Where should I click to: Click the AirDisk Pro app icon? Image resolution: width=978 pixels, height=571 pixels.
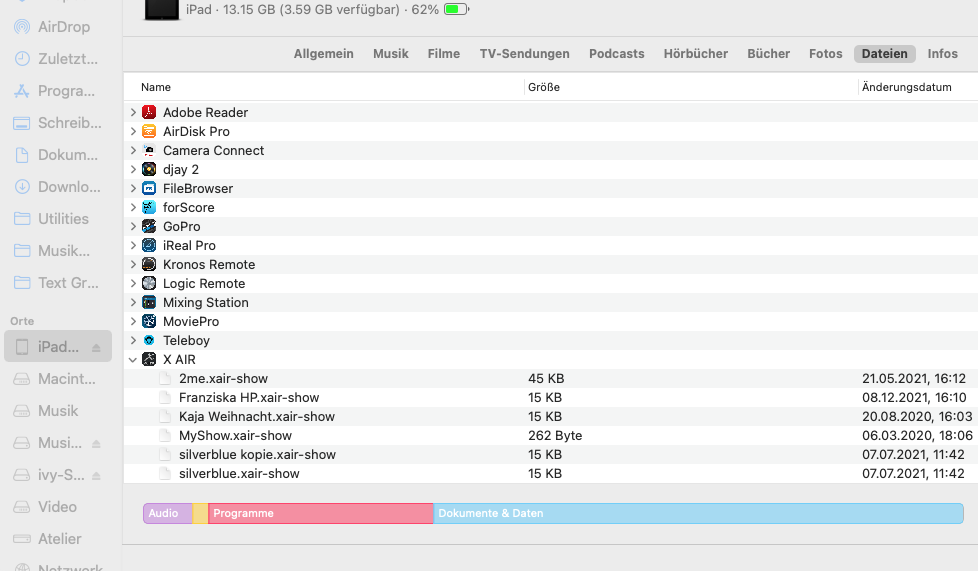[x=149, y=131]
